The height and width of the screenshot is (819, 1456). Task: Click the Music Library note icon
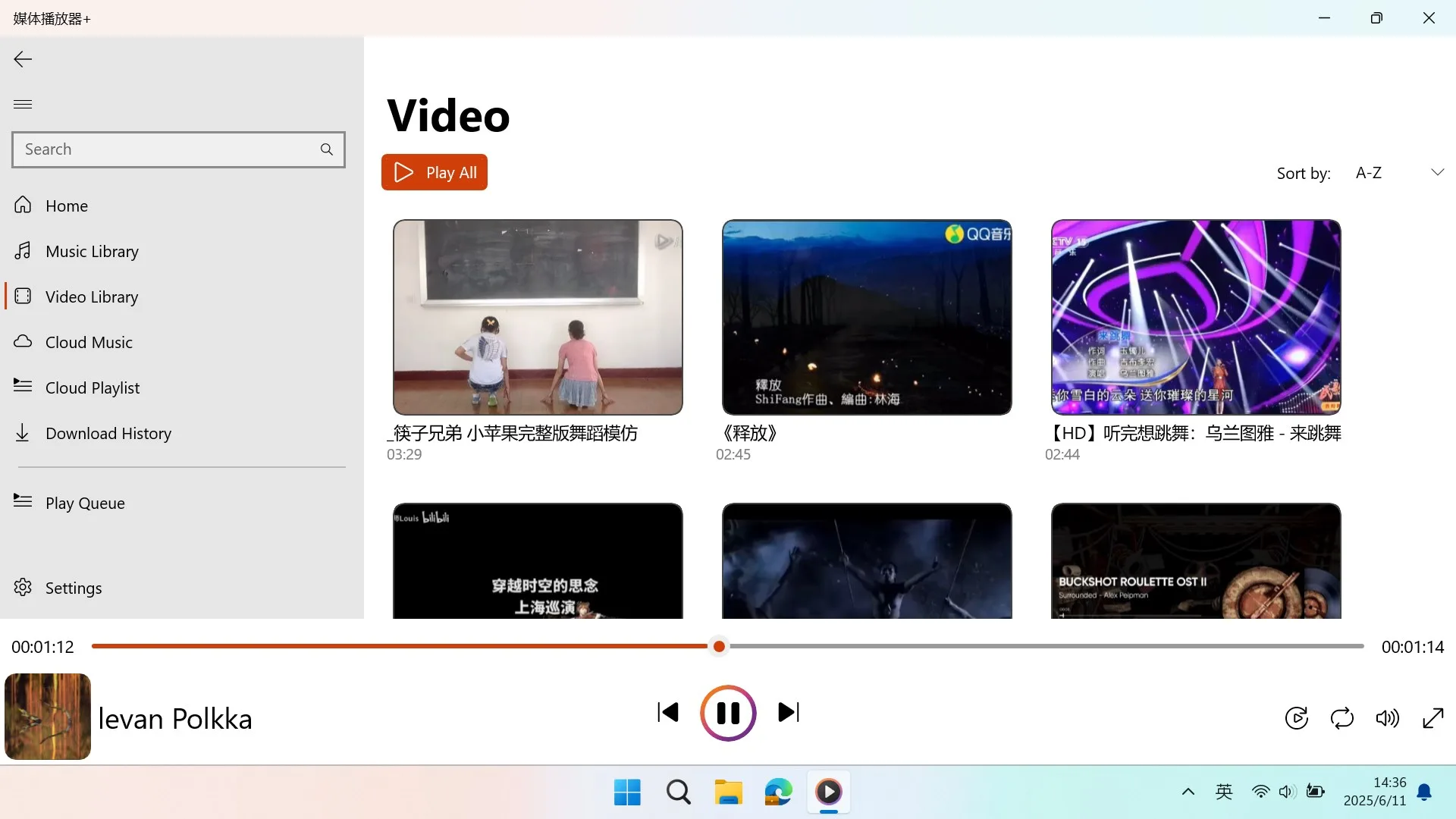23,250
